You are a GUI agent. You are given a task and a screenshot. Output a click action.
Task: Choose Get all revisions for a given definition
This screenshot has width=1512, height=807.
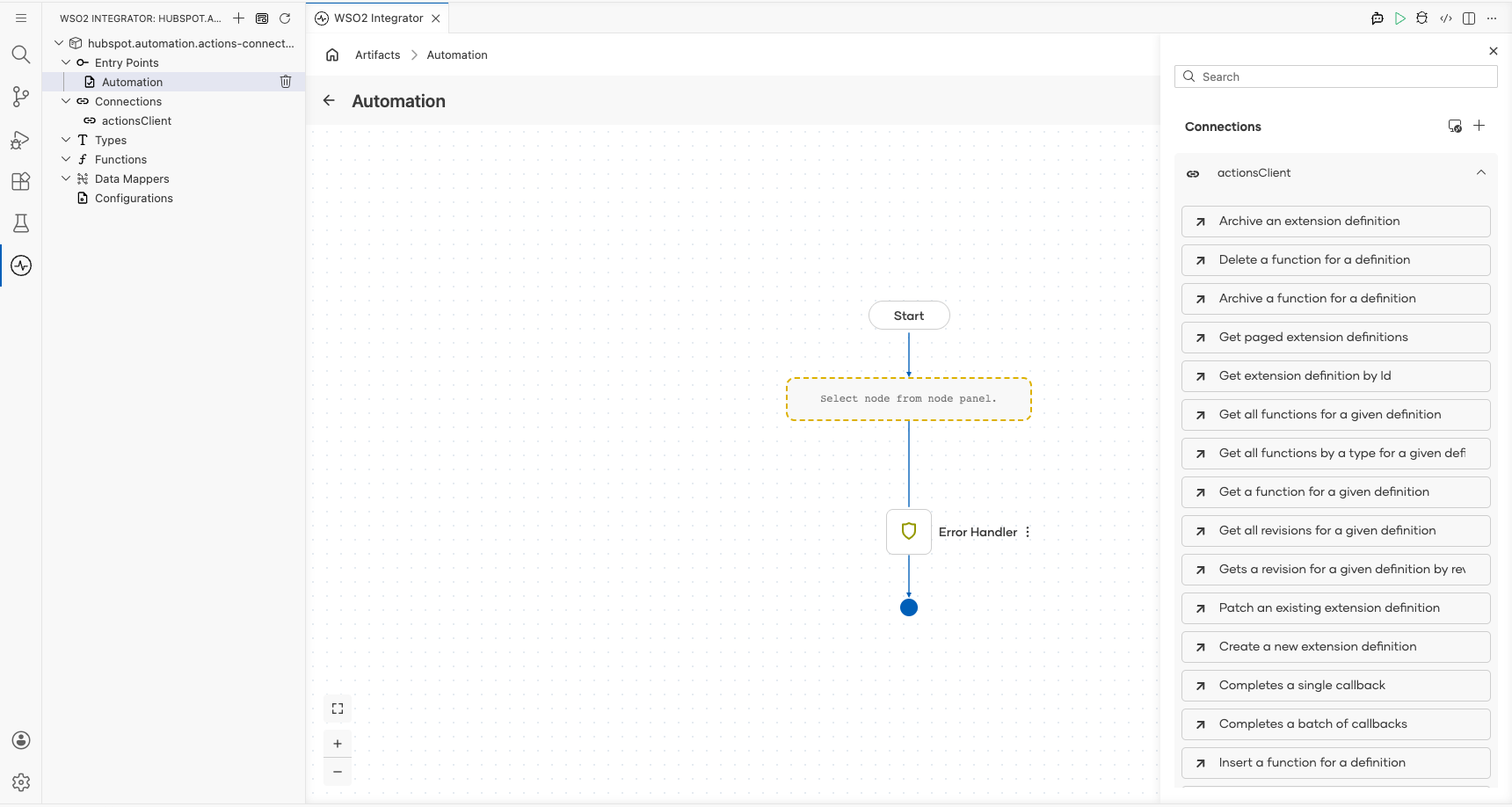click(1335, 531)
